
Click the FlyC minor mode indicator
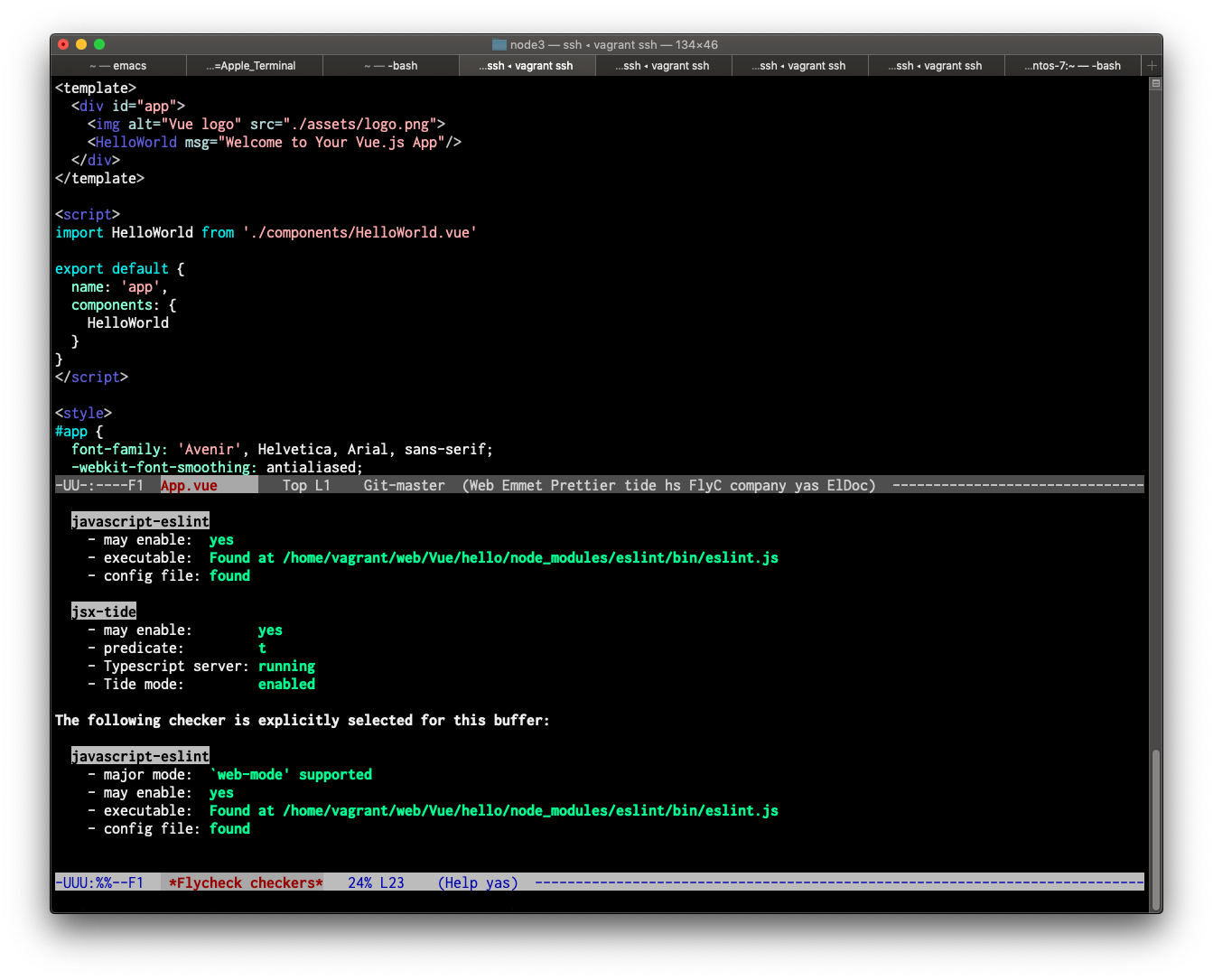pos(704,485)
